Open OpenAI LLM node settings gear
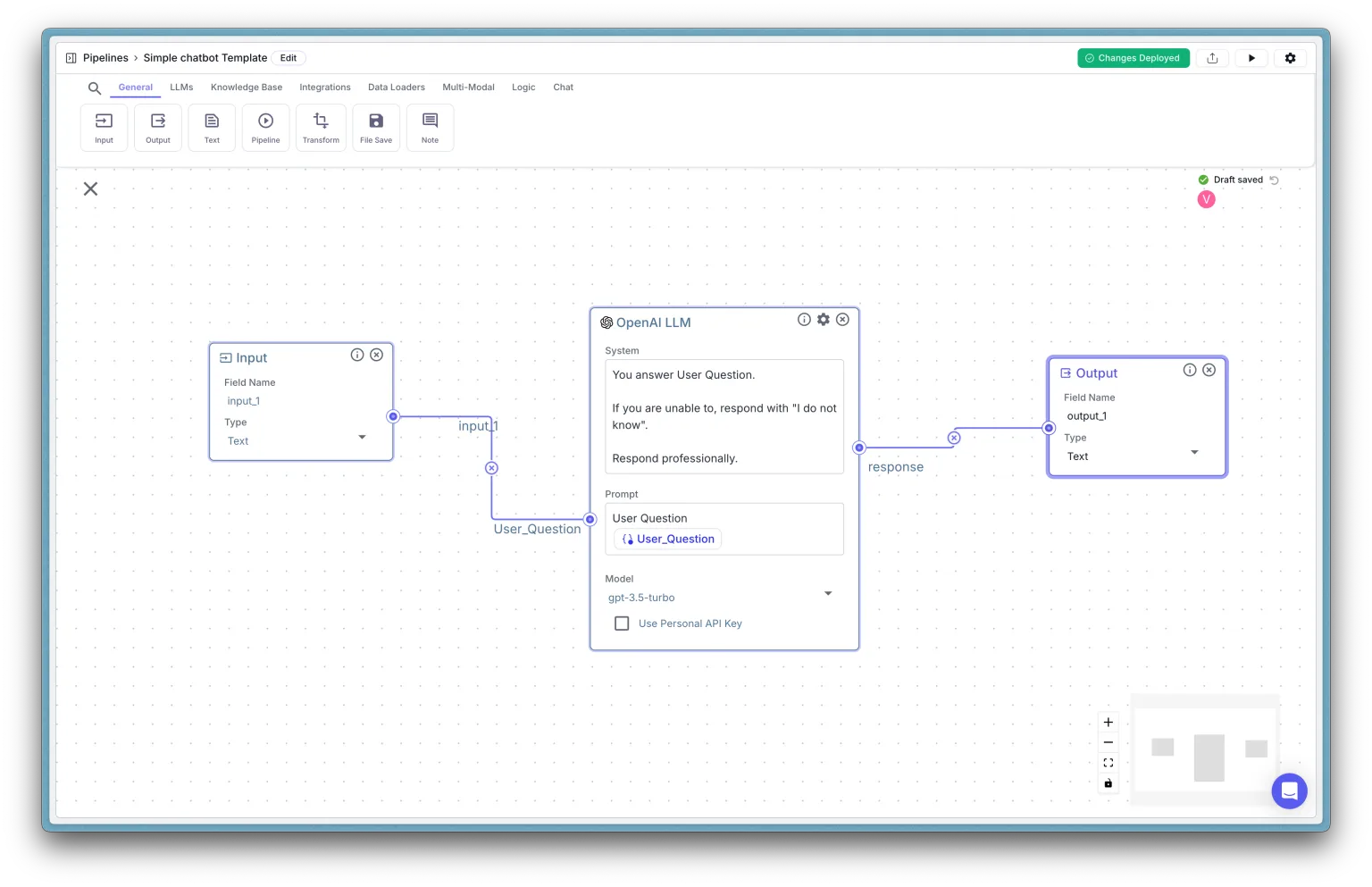1372x887 pixels. 824,319
